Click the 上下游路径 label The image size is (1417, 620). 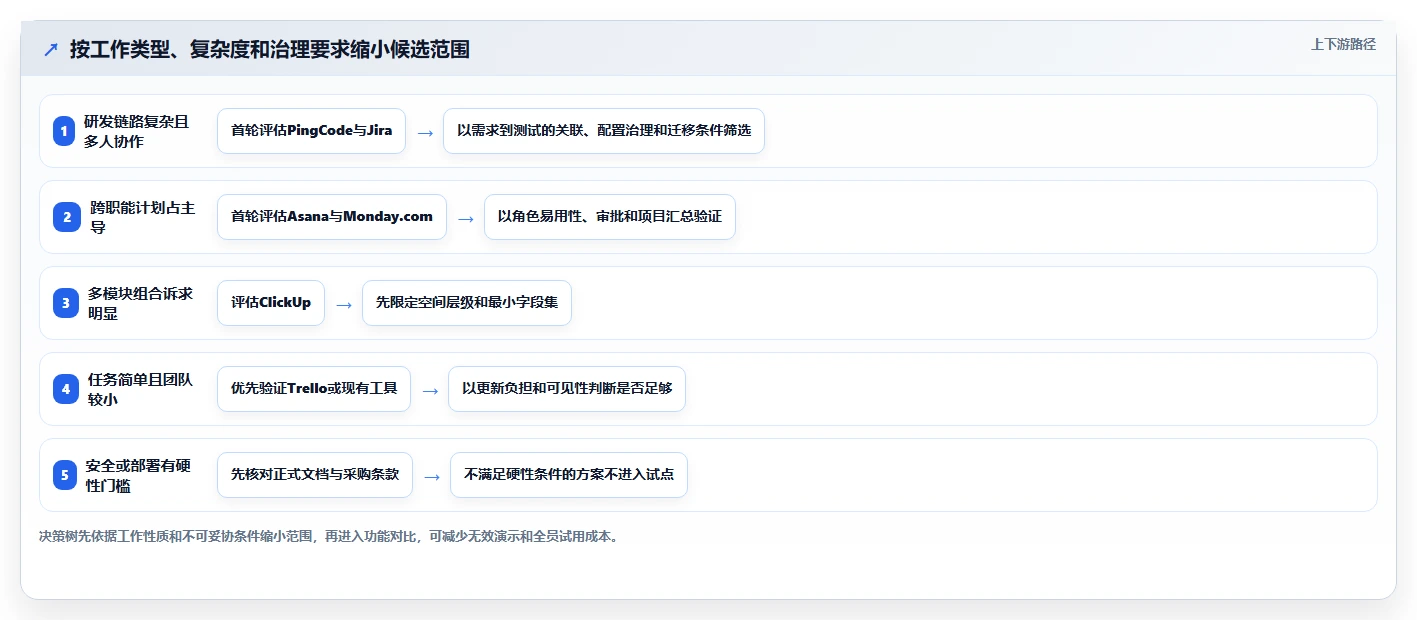1343,44
